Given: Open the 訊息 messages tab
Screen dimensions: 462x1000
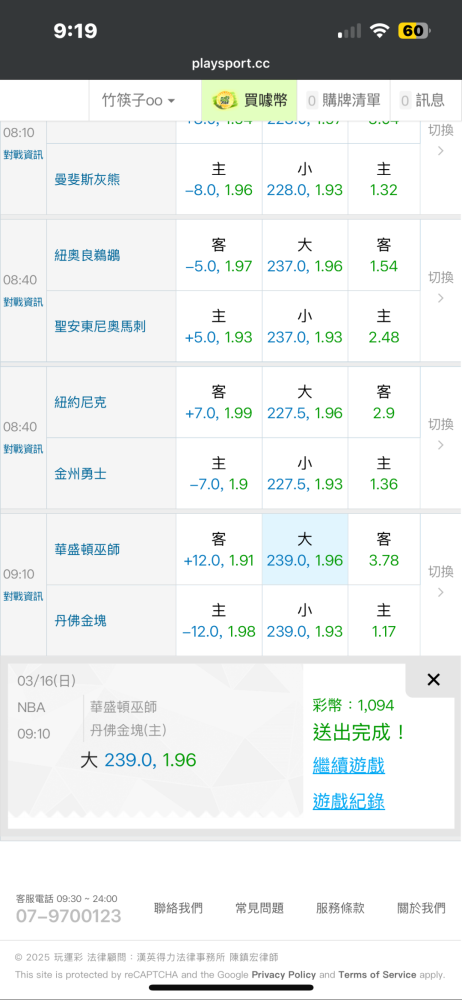Looking at the screenshot, I should click(422, 100).
